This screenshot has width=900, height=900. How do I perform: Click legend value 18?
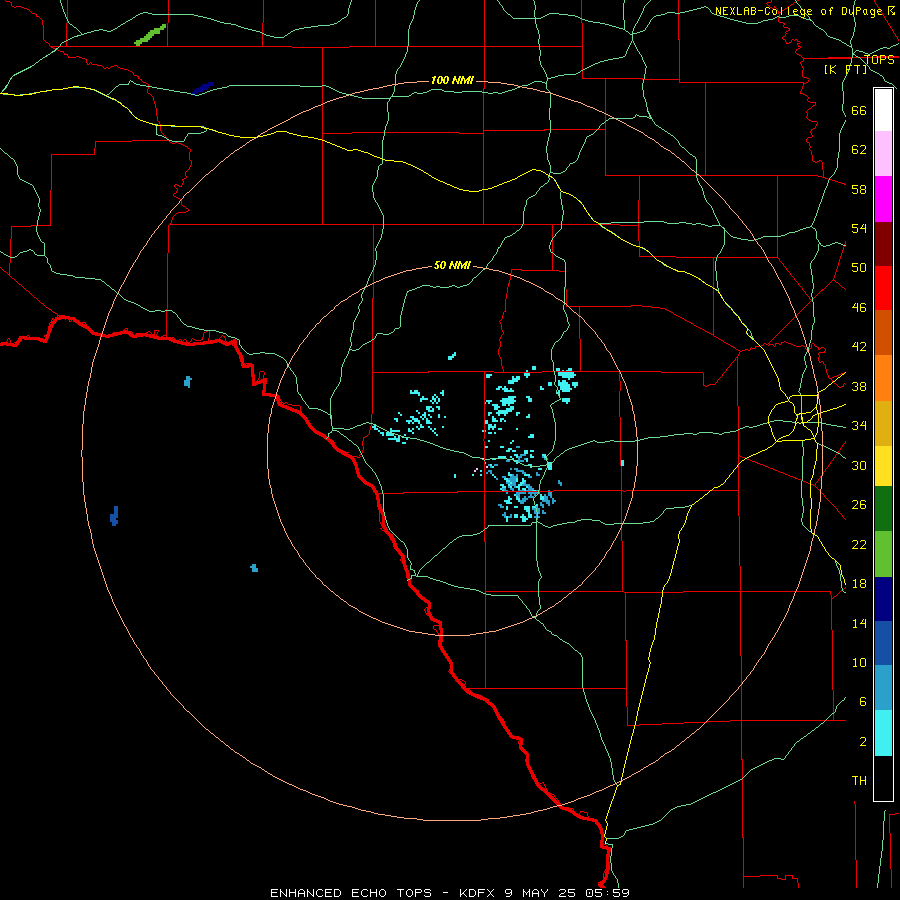click(x=859, y=584)
